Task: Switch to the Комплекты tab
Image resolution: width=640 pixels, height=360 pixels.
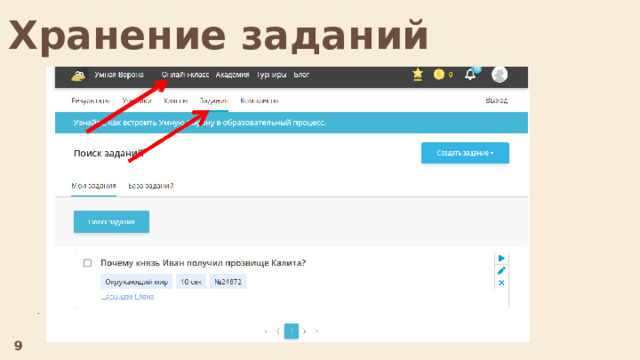Action: 259,100
